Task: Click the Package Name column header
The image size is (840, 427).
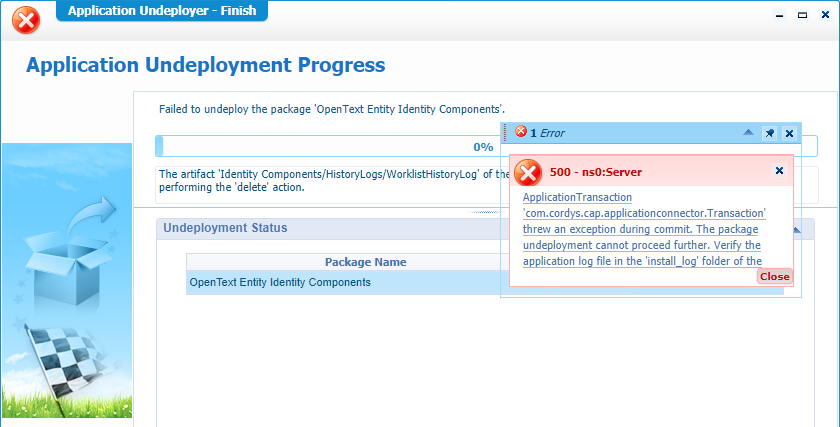Action: (365, 262)
